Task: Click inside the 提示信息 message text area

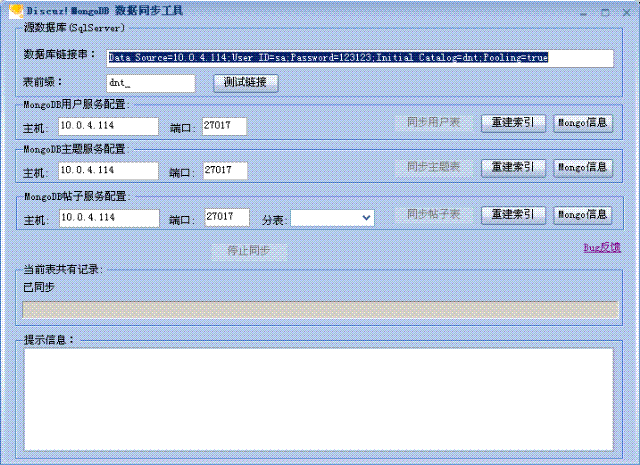Action: tap(319, 399)
